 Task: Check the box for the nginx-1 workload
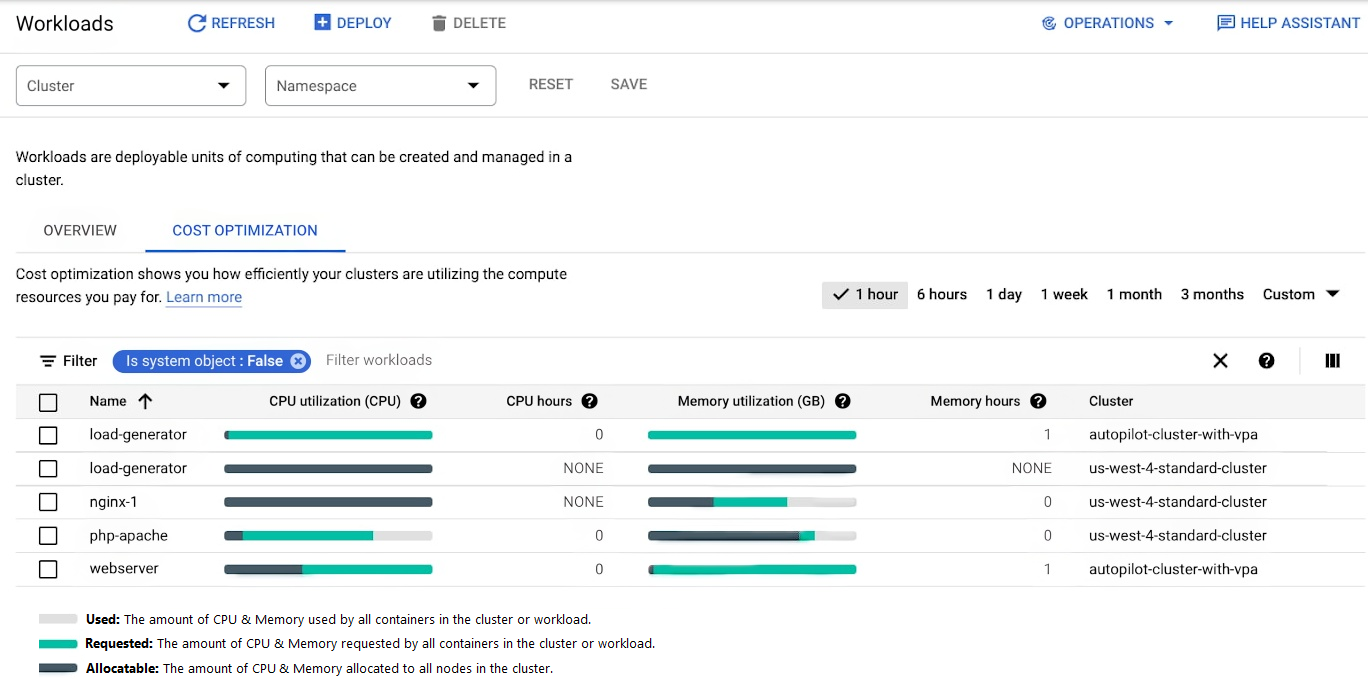pyautogui.click(x=48, y=502)
